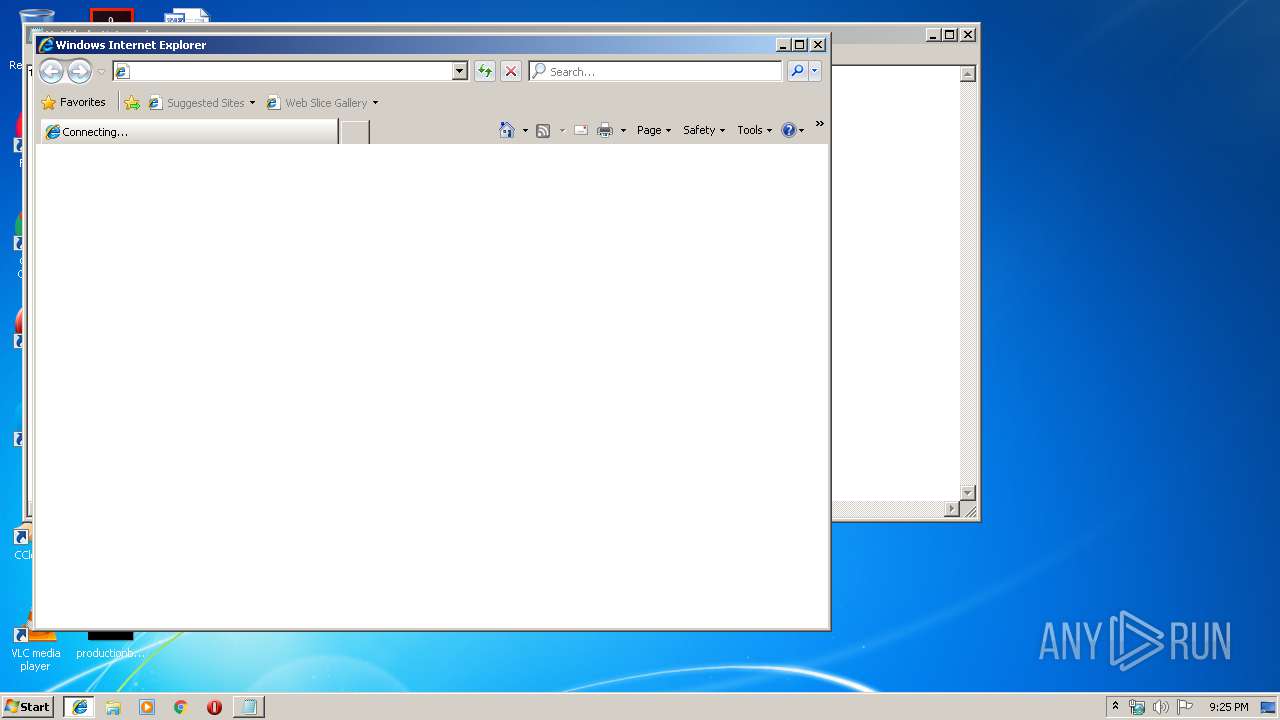1280x720 pixels.
Task: Open the recent pages dropdown beside Forward
Action: (x=101, y=72)
